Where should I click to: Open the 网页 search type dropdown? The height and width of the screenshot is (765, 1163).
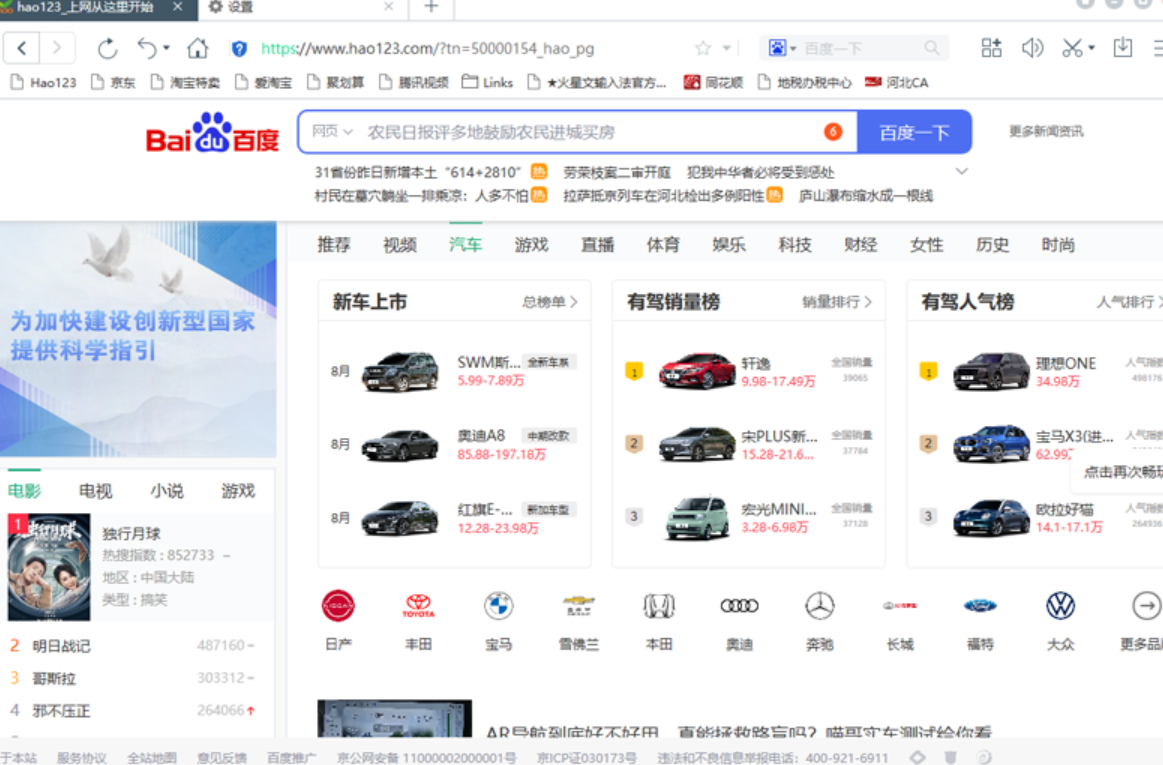tap(332, 132)
